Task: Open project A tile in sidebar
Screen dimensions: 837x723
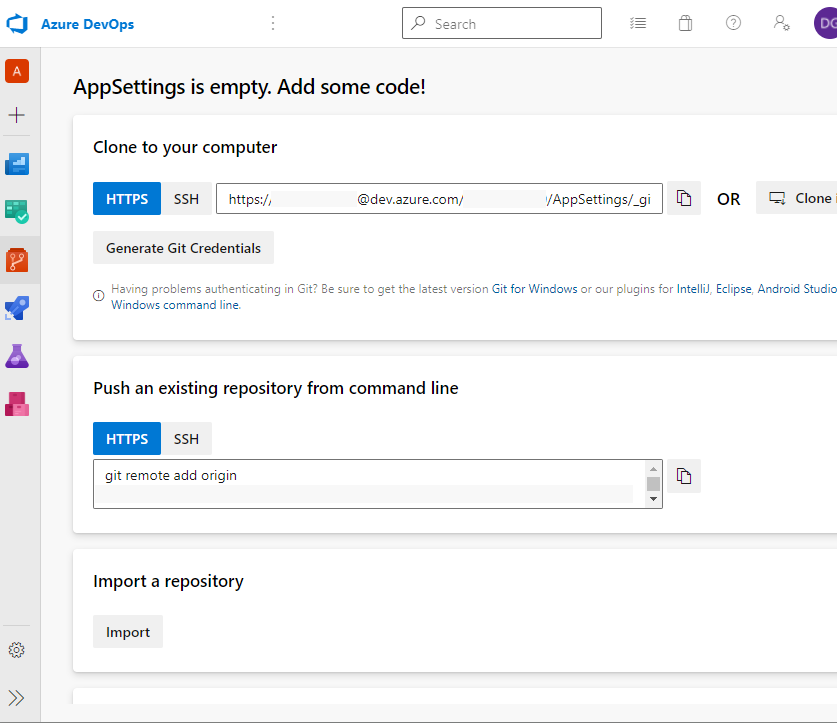Action: [x=17, y=71]
